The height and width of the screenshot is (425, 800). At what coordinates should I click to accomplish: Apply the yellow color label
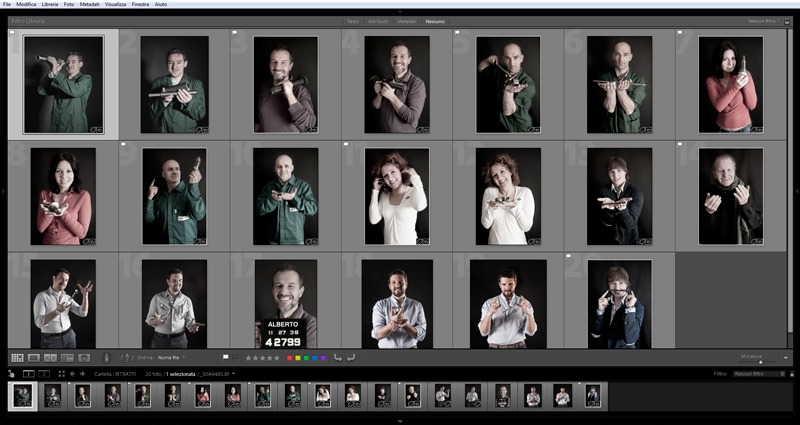(297, 358)
